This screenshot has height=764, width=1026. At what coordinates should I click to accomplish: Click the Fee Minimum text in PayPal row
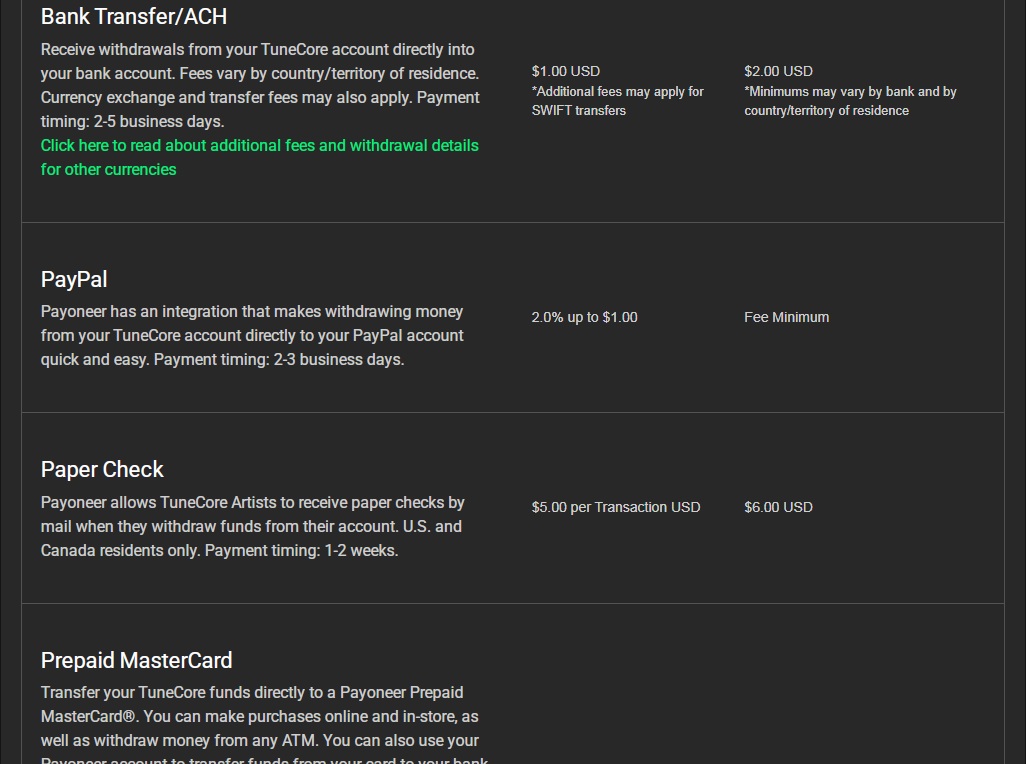click(x=786, y=317)
